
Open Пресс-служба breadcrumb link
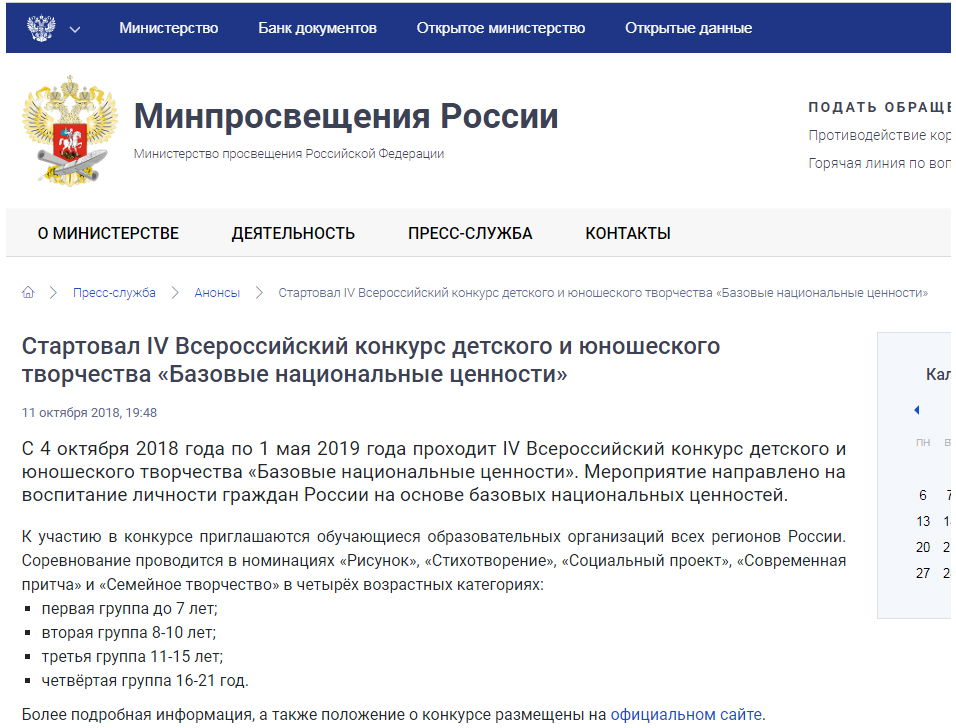[x=114, y=293]
